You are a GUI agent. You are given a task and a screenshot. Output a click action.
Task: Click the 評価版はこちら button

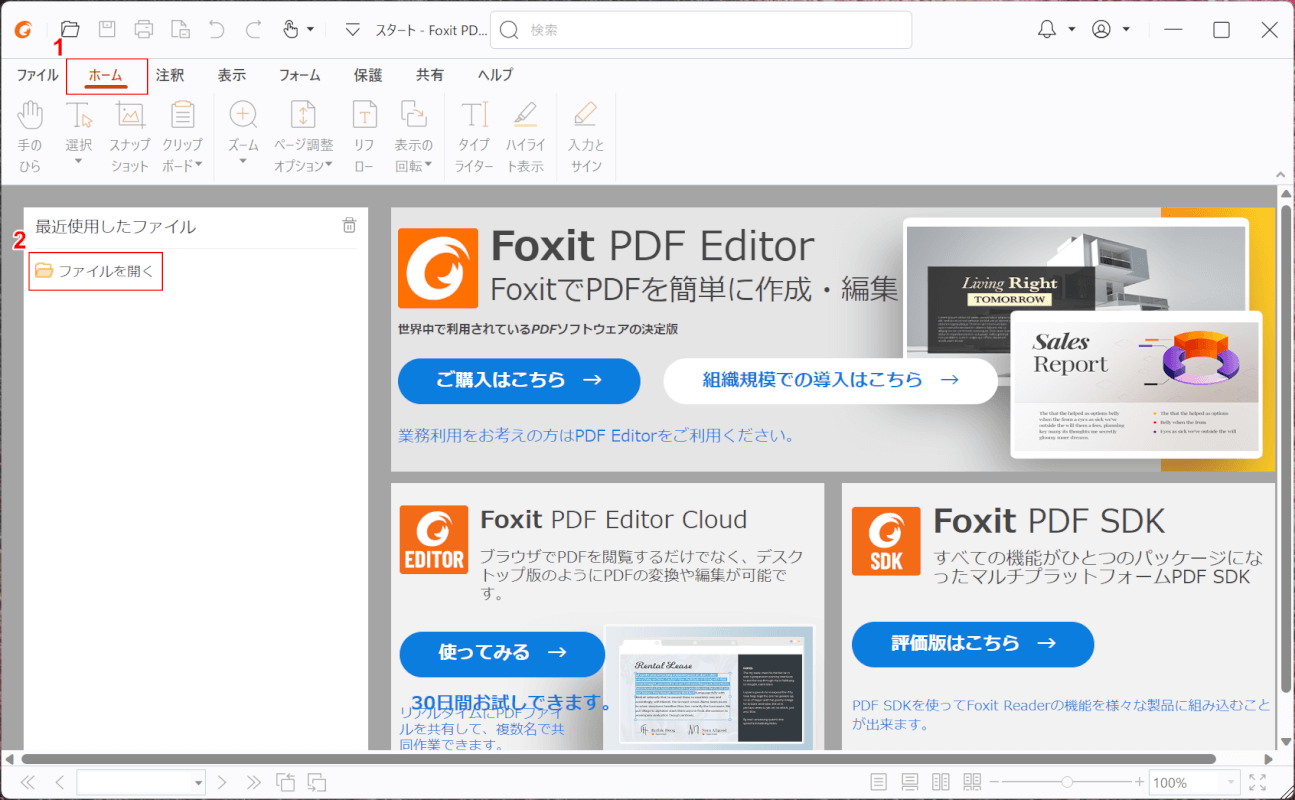[x=973, y=644]
